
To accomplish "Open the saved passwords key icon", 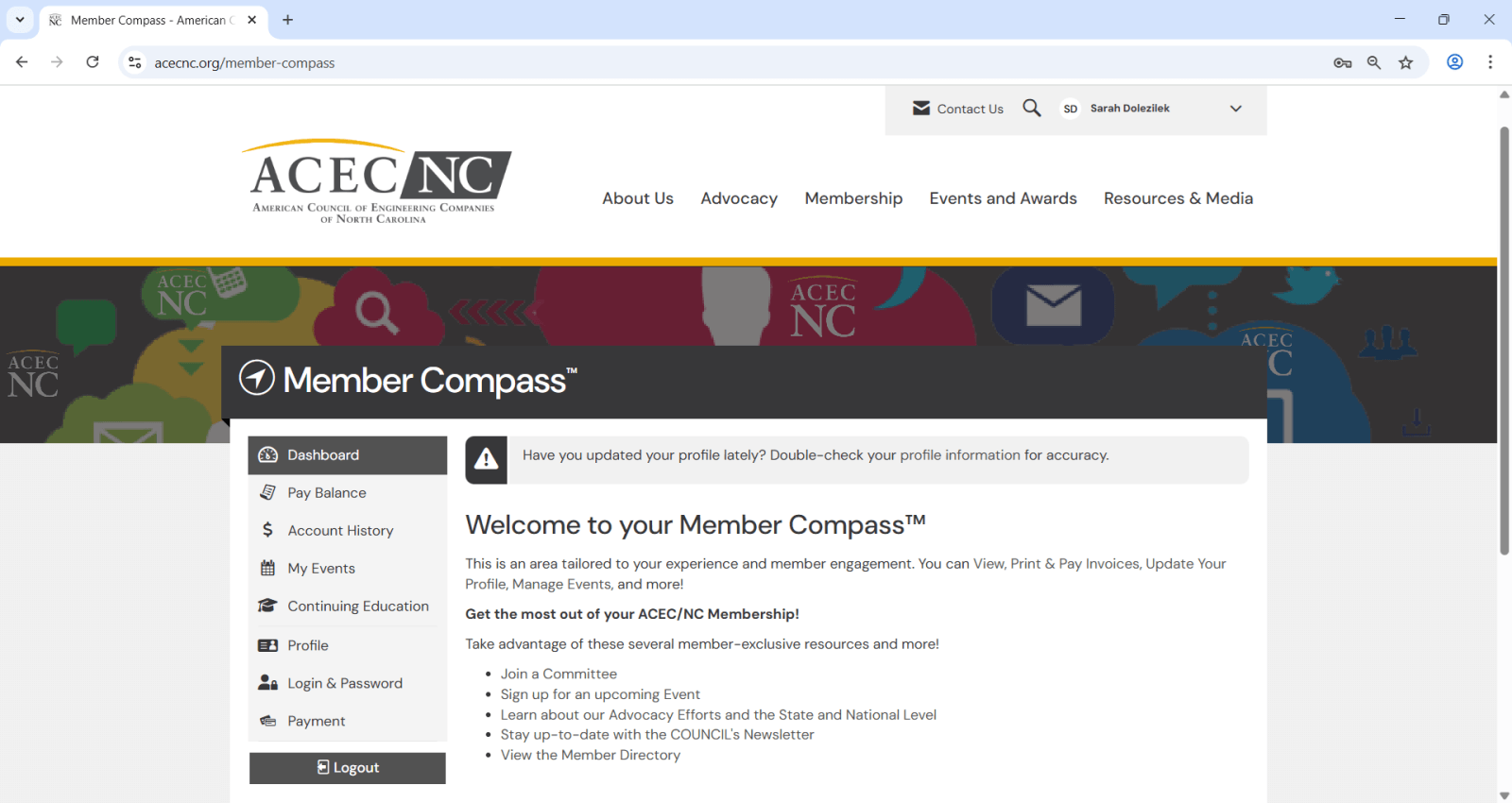I will [x=1343, y=62].
